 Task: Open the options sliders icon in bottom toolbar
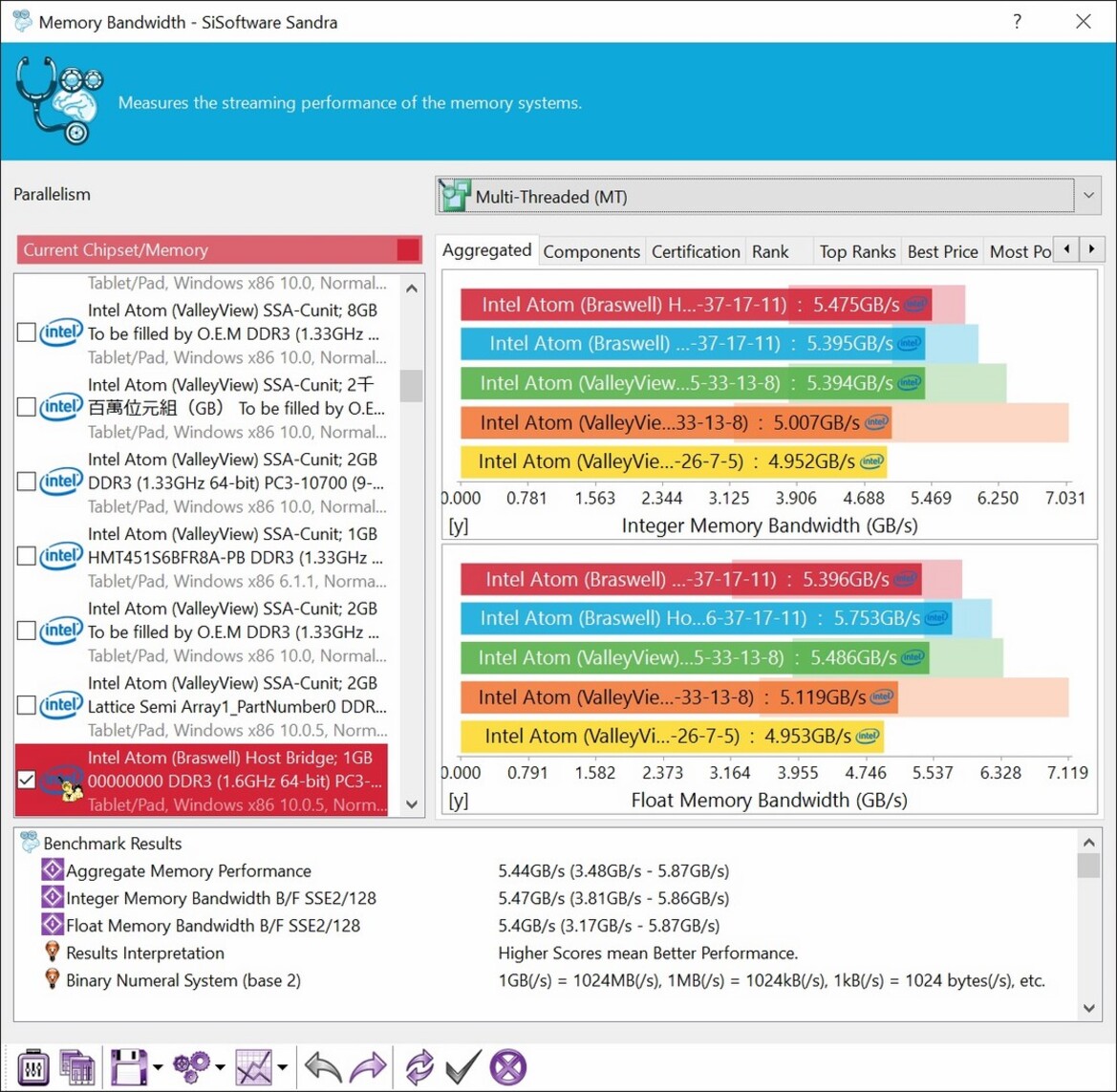coord(32,1068)
